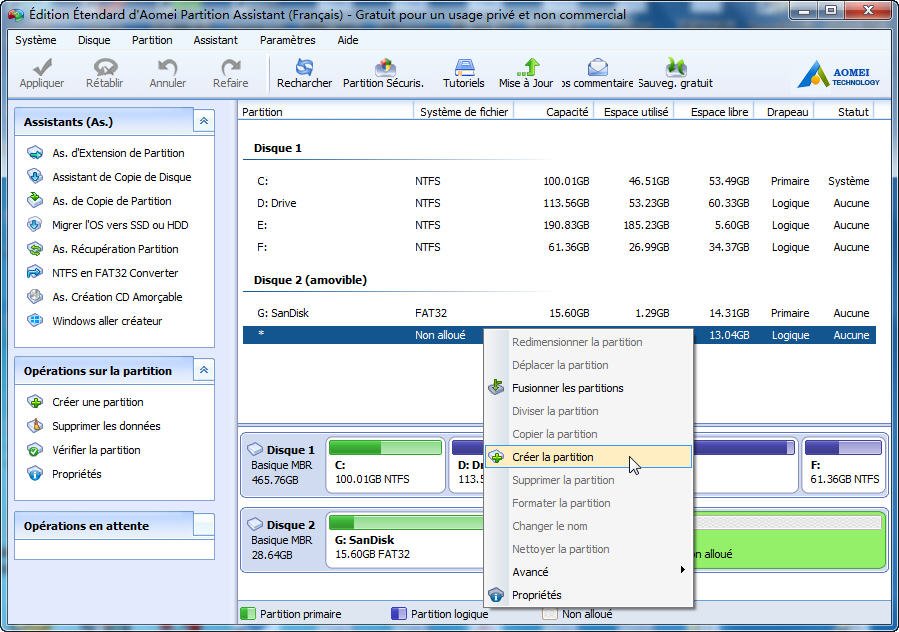Select the D: Drive partition row
The width and height of the screenshot is (899, 632).
pyautogui.click(x=560, y=203)
